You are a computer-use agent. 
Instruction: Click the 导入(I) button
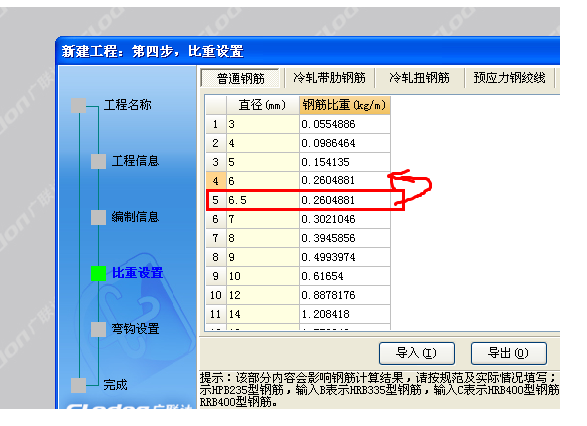pos(417,353)
